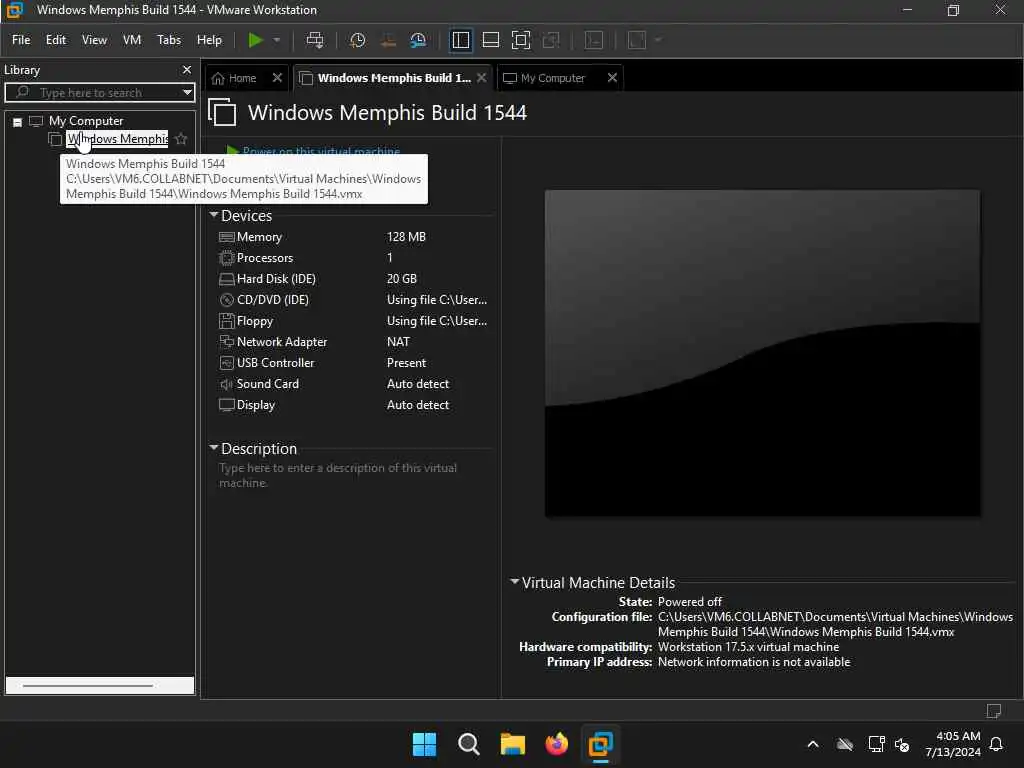
Task: Collapse the Virtual Machine Details section
Action: pyautogui.click(x=515, y=581)
